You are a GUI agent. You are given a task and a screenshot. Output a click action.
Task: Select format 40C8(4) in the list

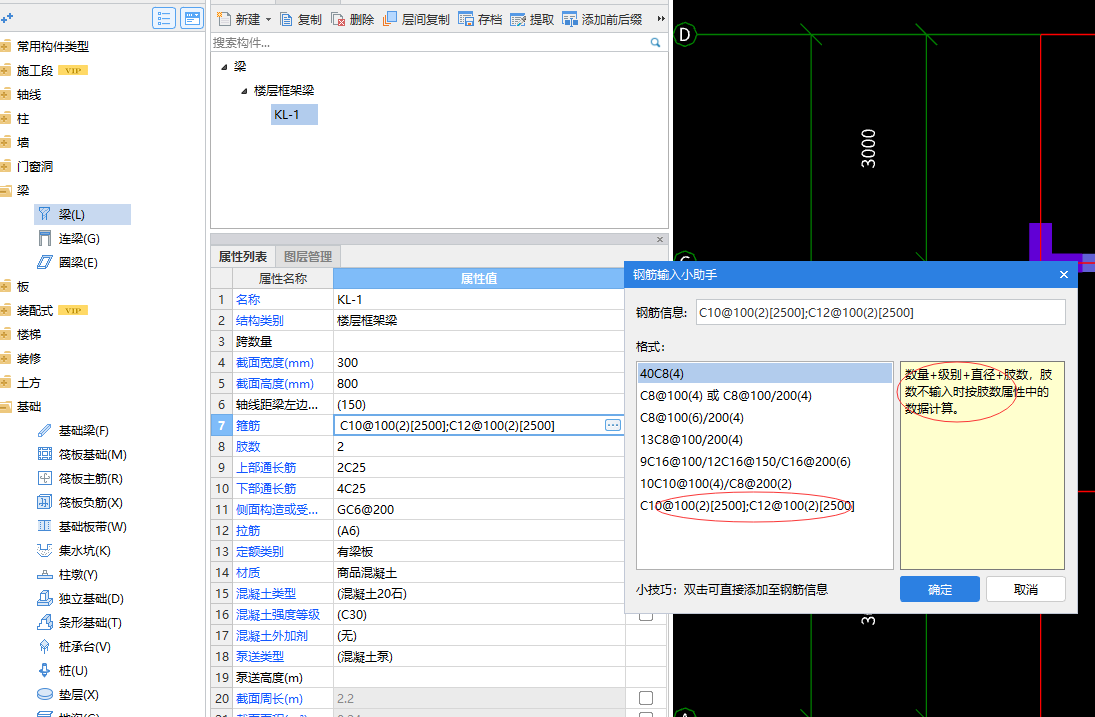pyautogui.click(x=764, y=374)
